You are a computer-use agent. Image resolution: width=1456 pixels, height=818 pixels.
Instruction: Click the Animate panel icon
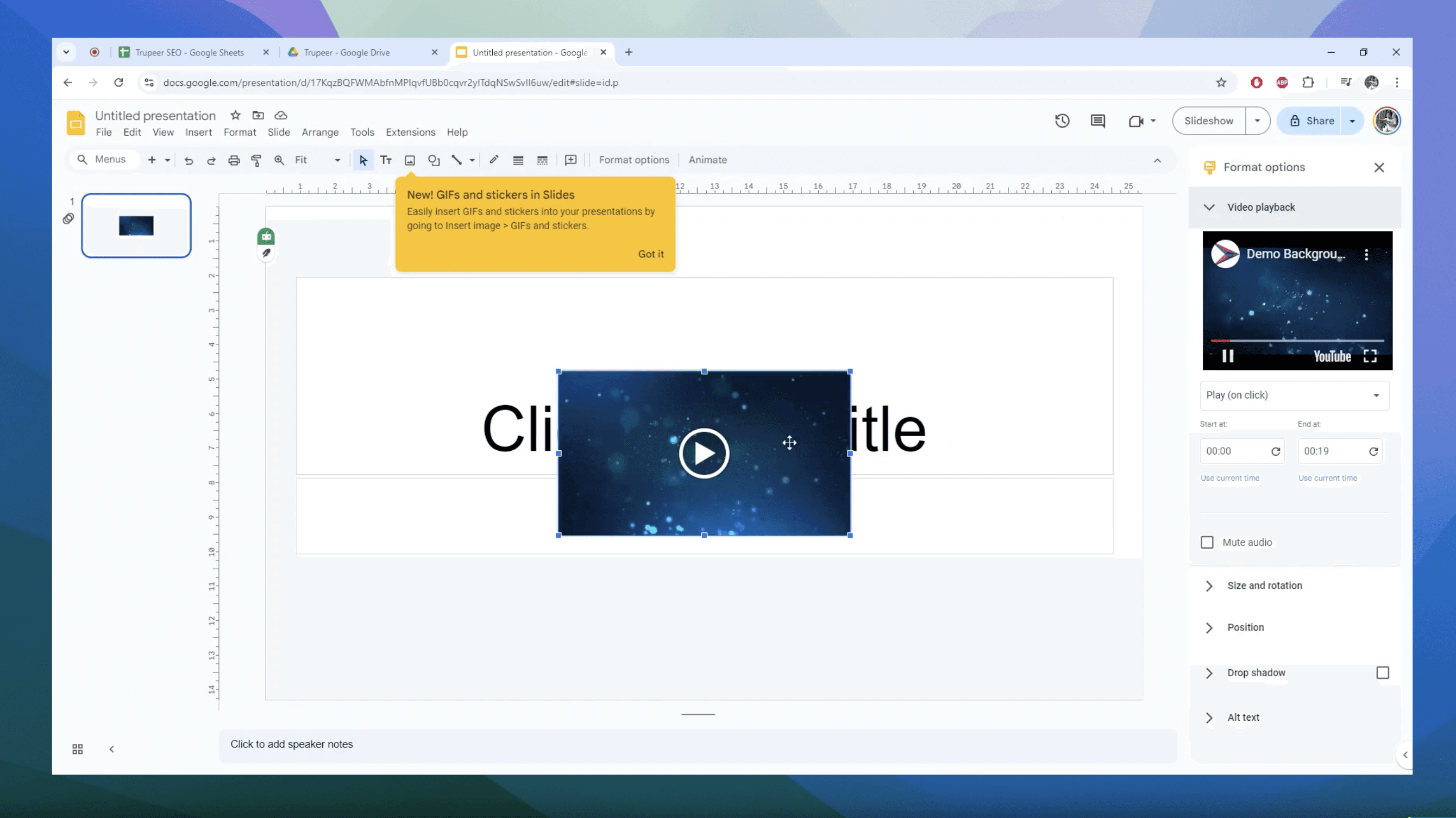(706, 160)
